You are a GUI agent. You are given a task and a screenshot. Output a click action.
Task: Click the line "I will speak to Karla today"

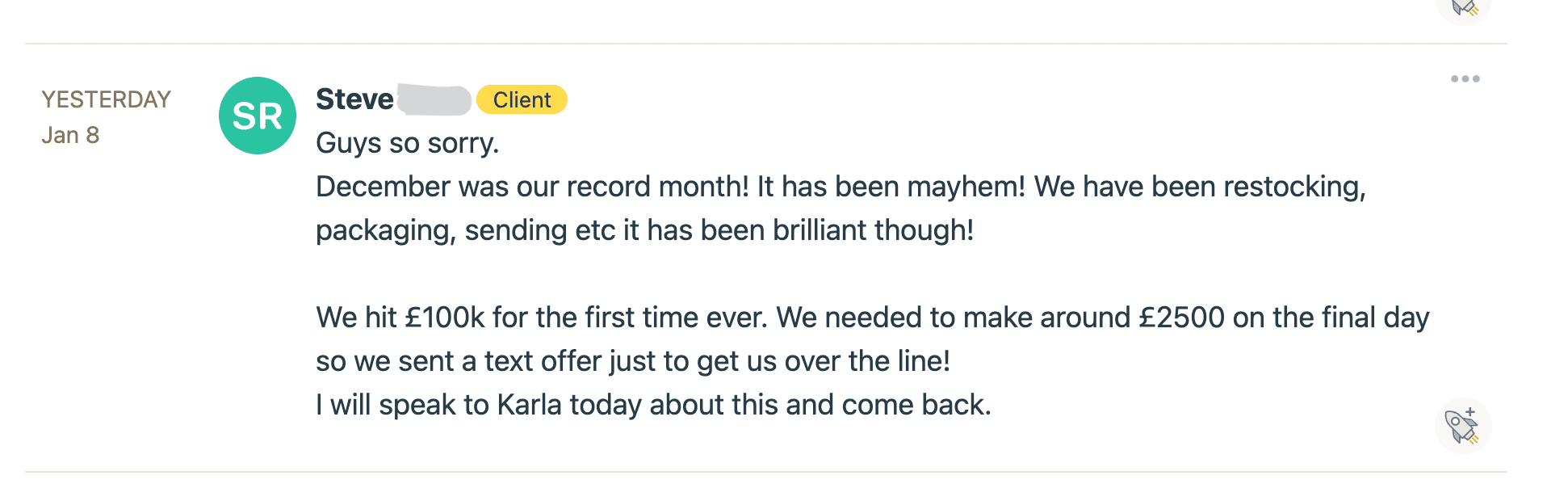[x=653, y=405]
